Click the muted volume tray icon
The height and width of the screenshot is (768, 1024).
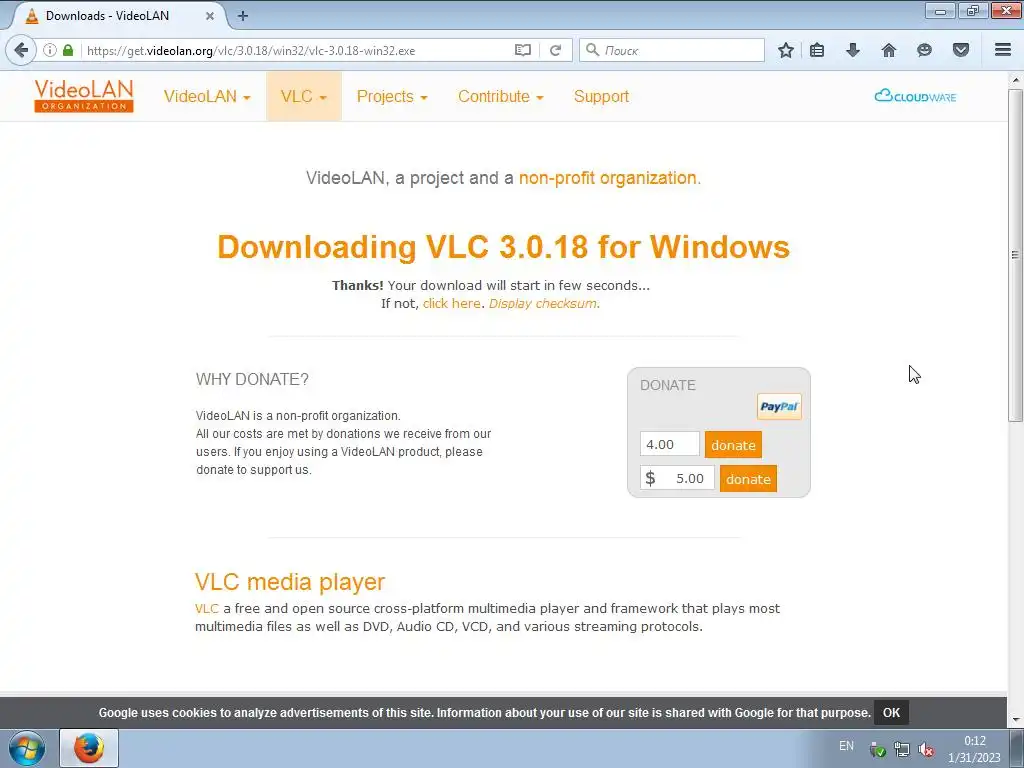(x=925, y=749)
